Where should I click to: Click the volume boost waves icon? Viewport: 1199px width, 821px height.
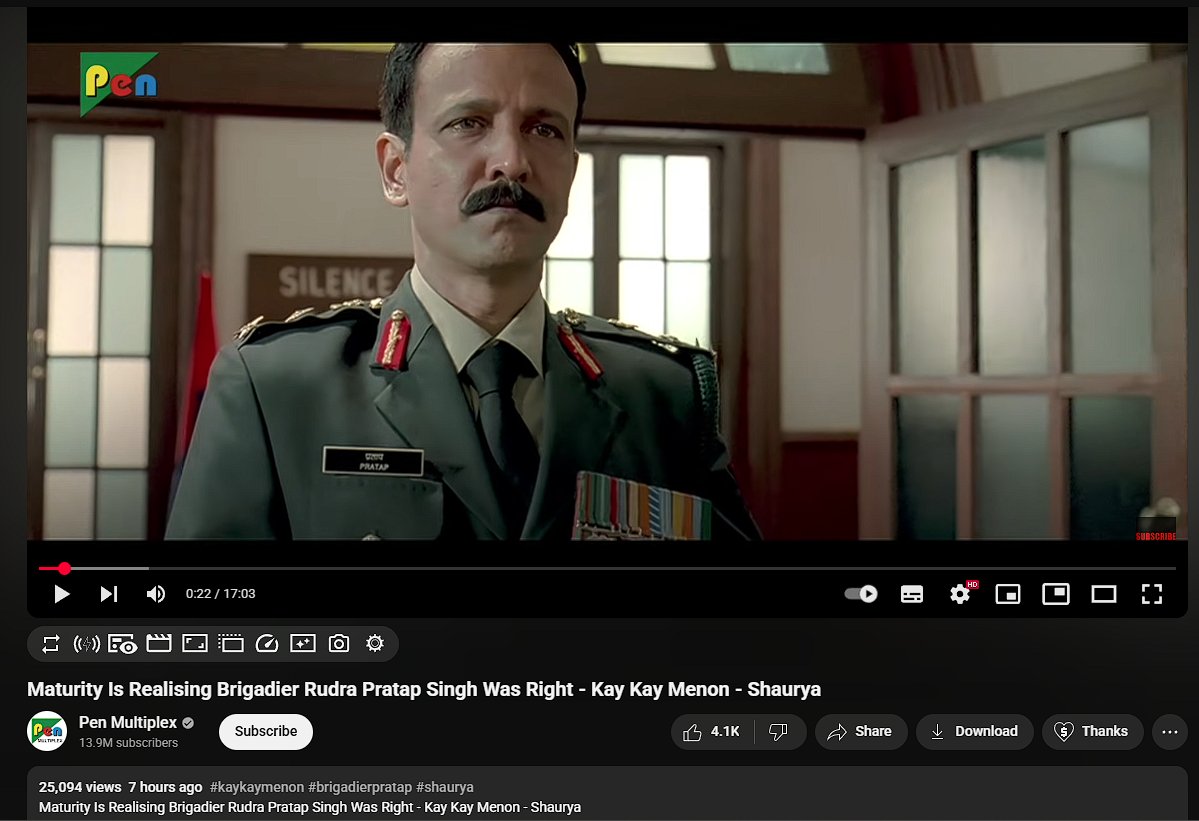[86, 644]
